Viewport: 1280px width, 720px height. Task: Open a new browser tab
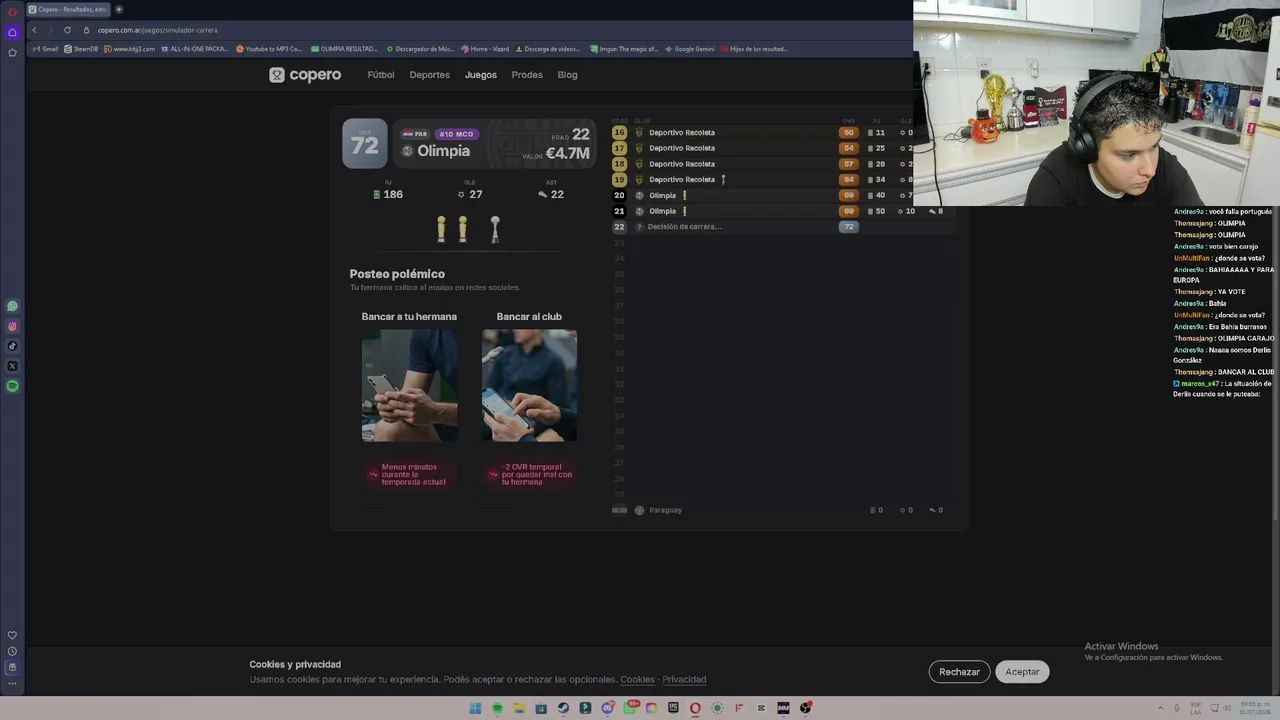tap(118, 9)
